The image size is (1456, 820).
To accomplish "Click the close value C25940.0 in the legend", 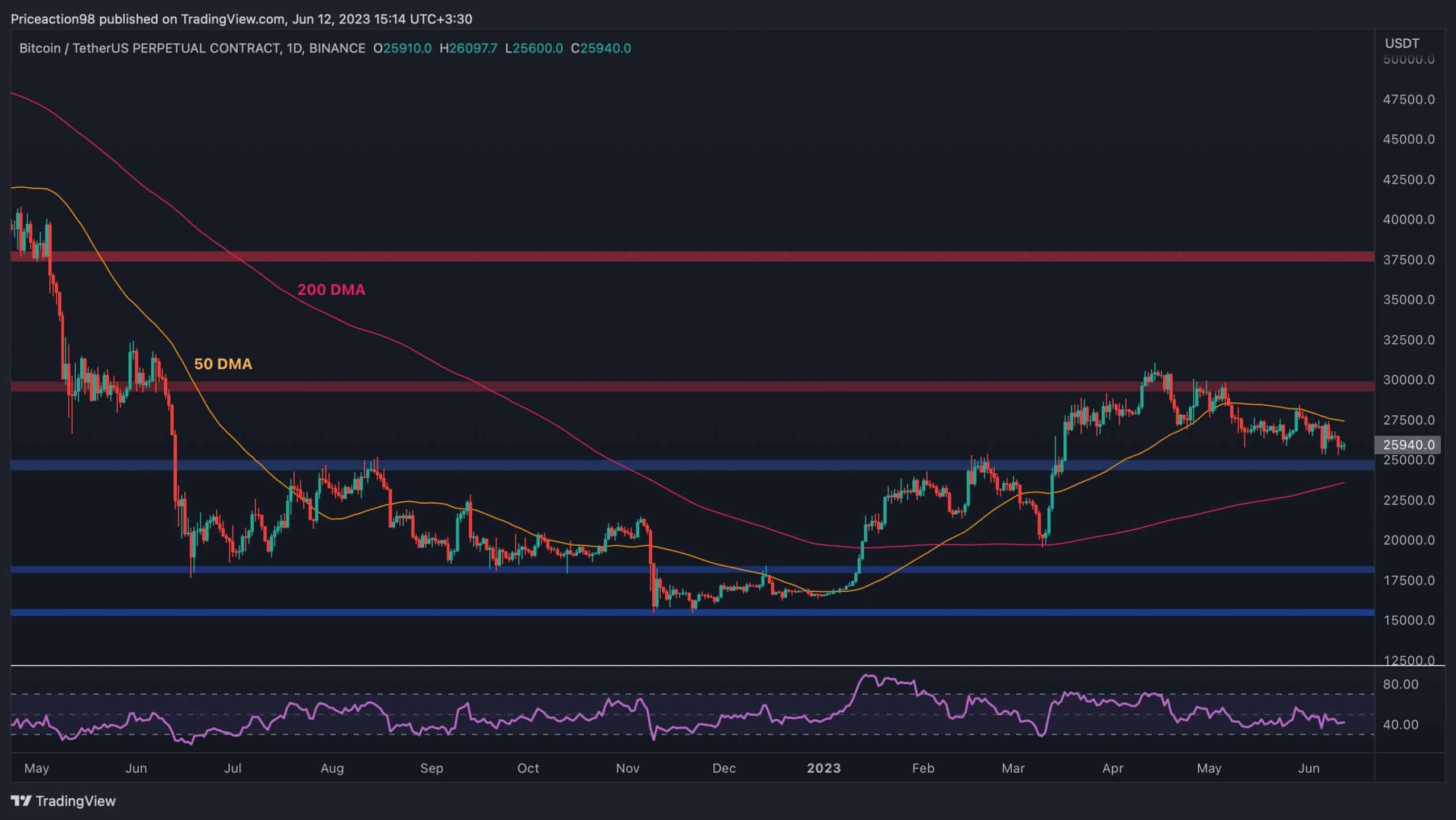I will pyautogui.click(x=599, y=48).
